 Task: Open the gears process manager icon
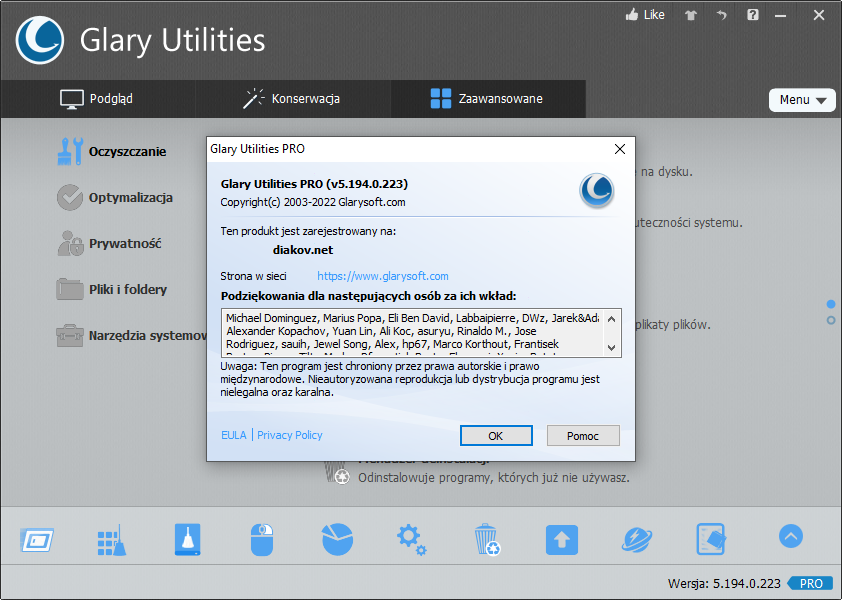[x=412, y=540]
